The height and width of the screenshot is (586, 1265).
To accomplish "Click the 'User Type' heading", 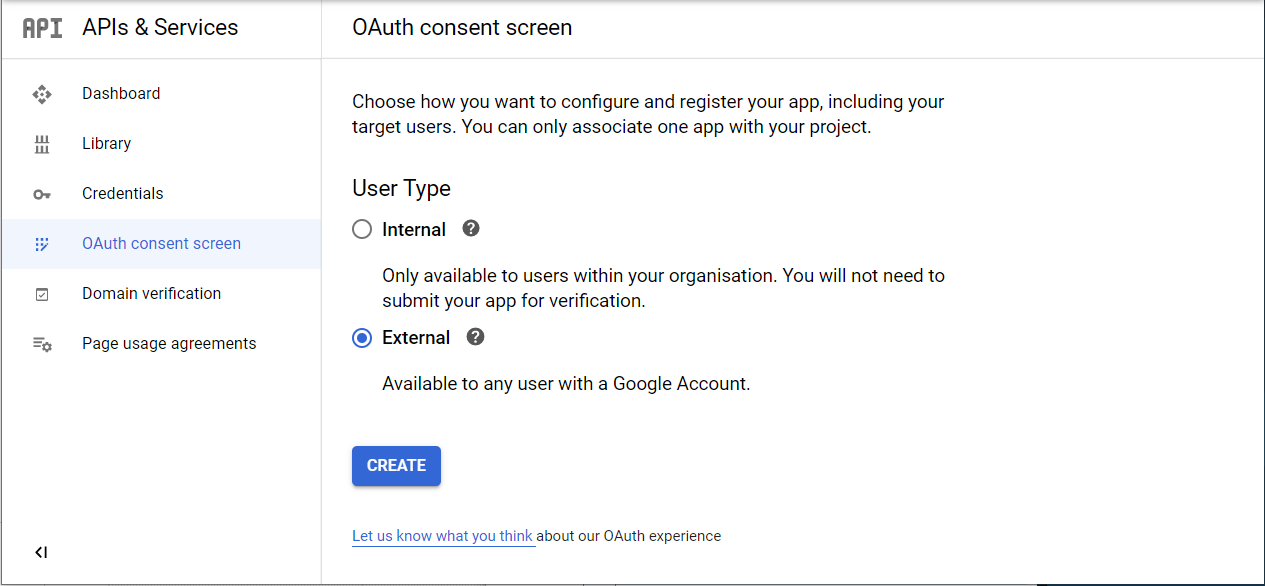I will point(401,188).
